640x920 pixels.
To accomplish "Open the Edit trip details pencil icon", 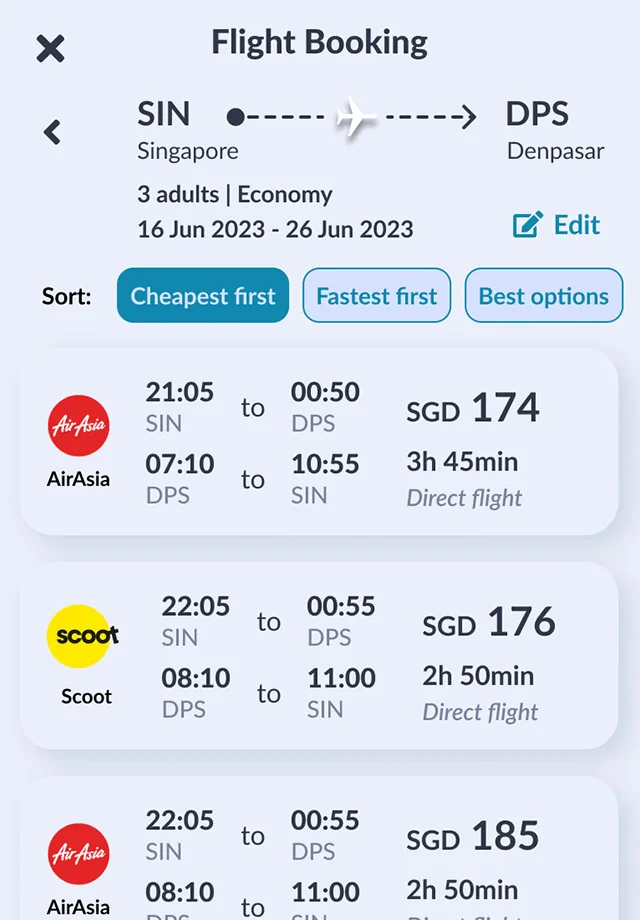I will tap(525, 226).
